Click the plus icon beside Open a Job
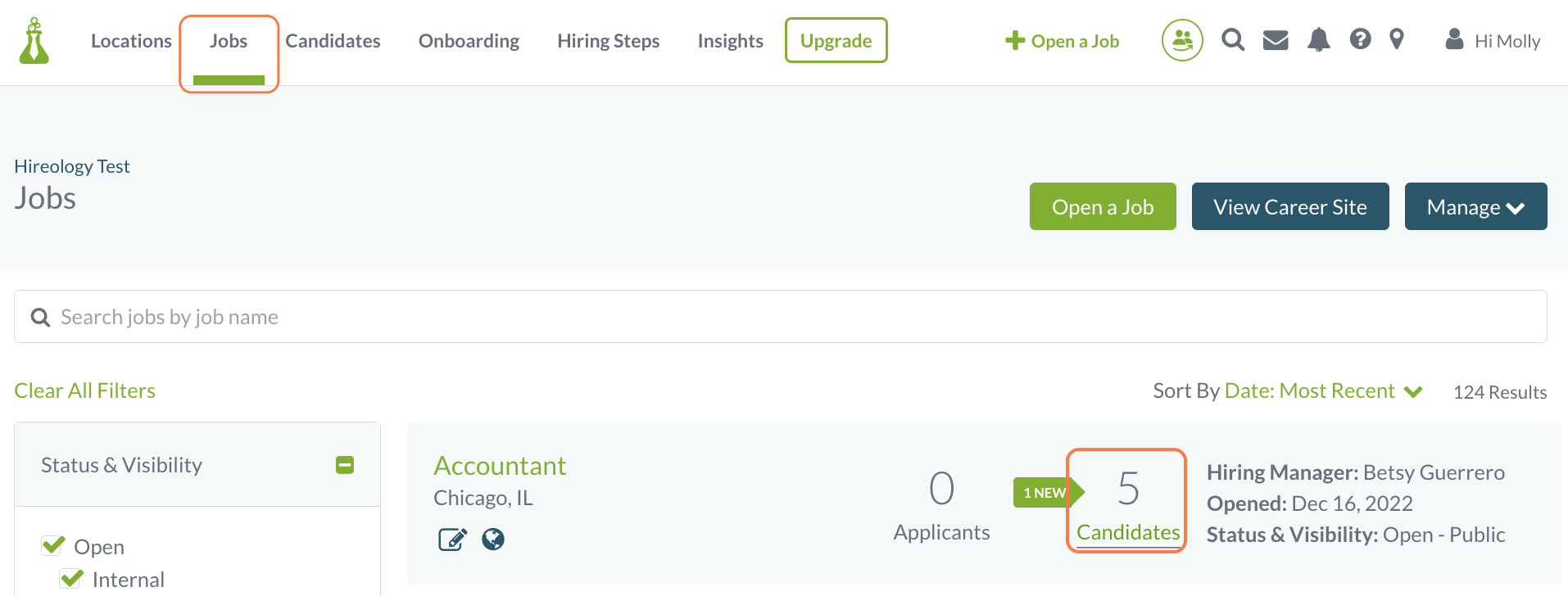 pyautogui.click(x=1015, y=41)
